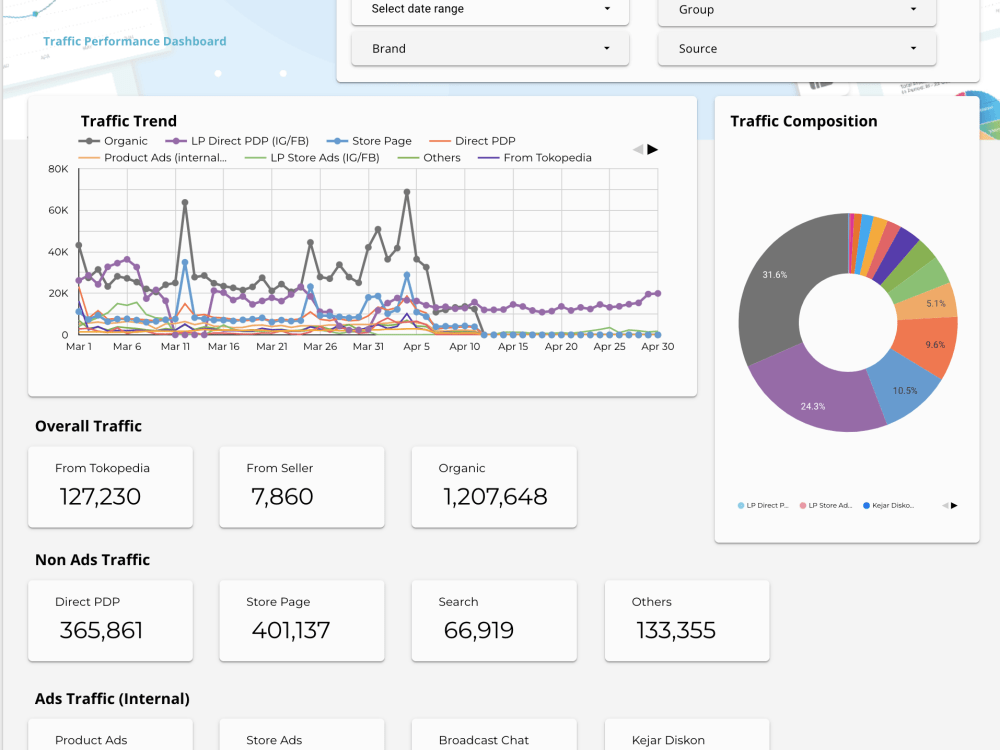Open the Source filter dropdown
1000x750 pixels.
point(797,48)
